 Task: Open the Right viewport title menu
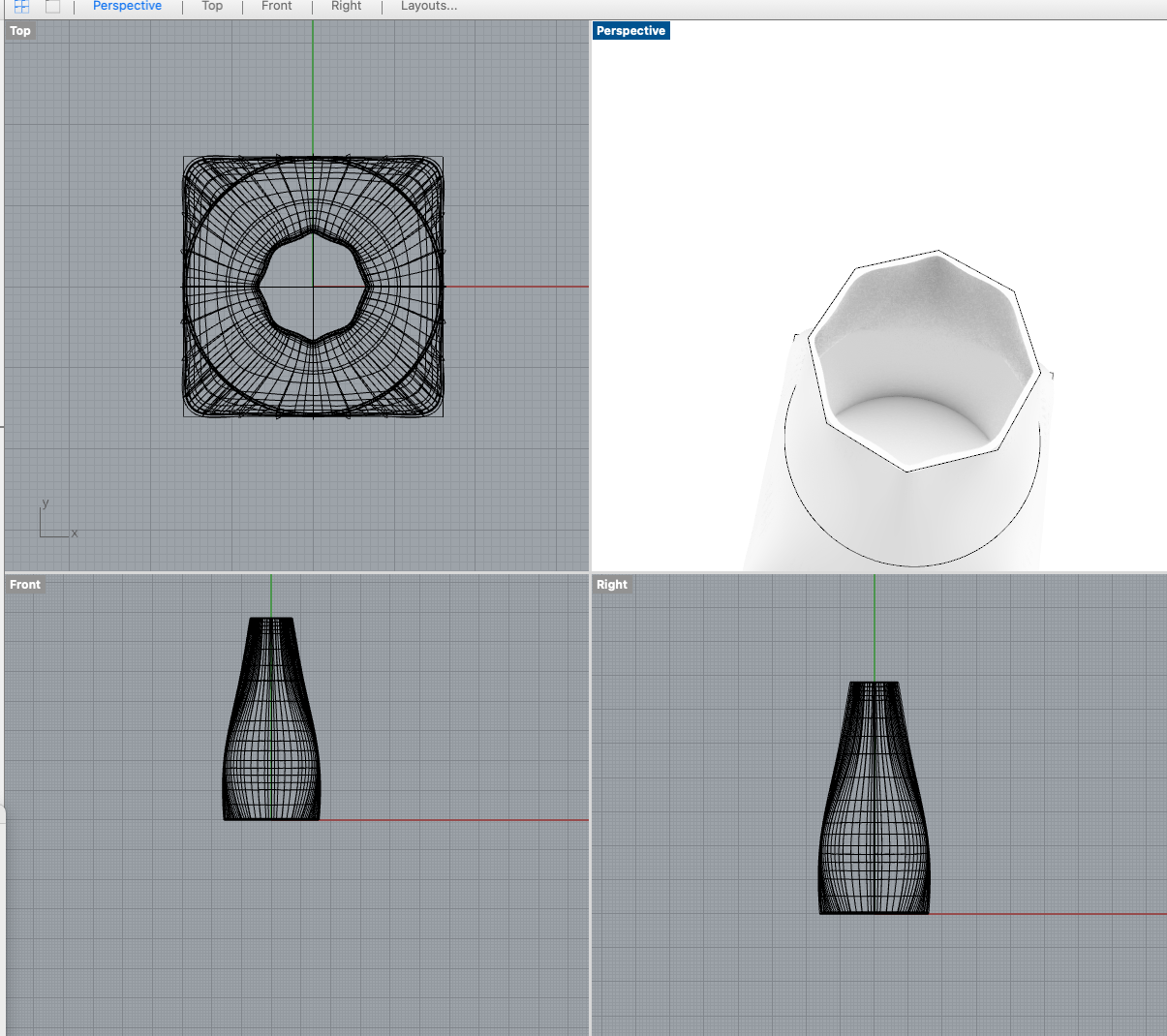[x=612, y=584]
